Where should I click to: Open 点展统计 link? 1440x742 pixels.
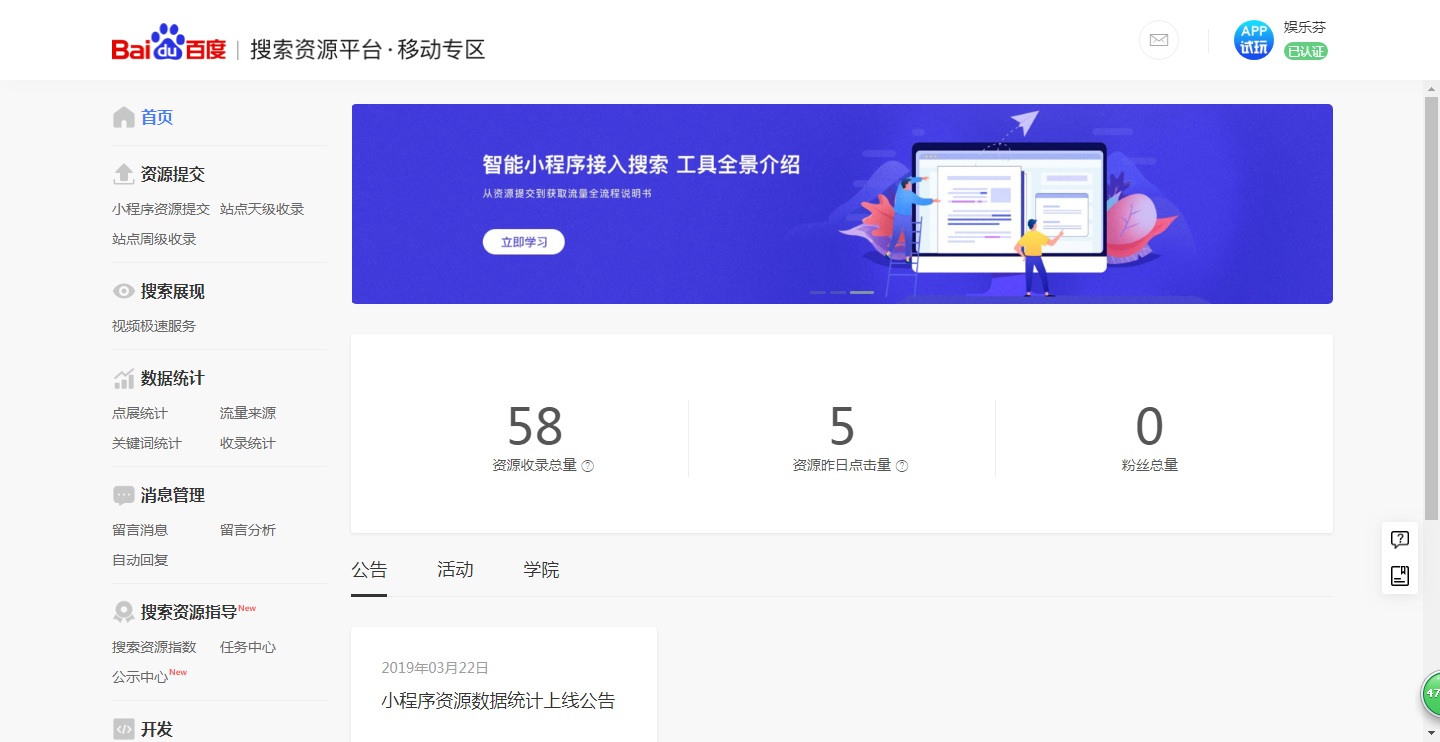[140, 413]
